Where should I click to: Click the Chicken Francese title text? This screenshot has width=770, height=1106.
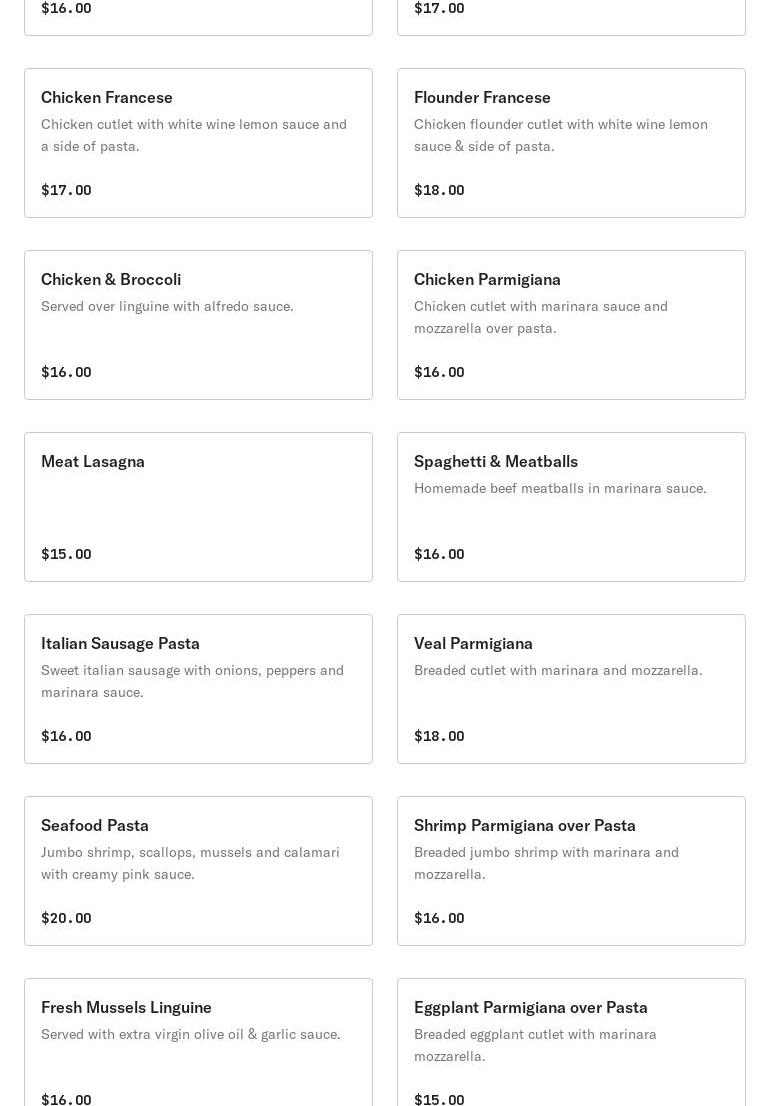coord(107,97)
